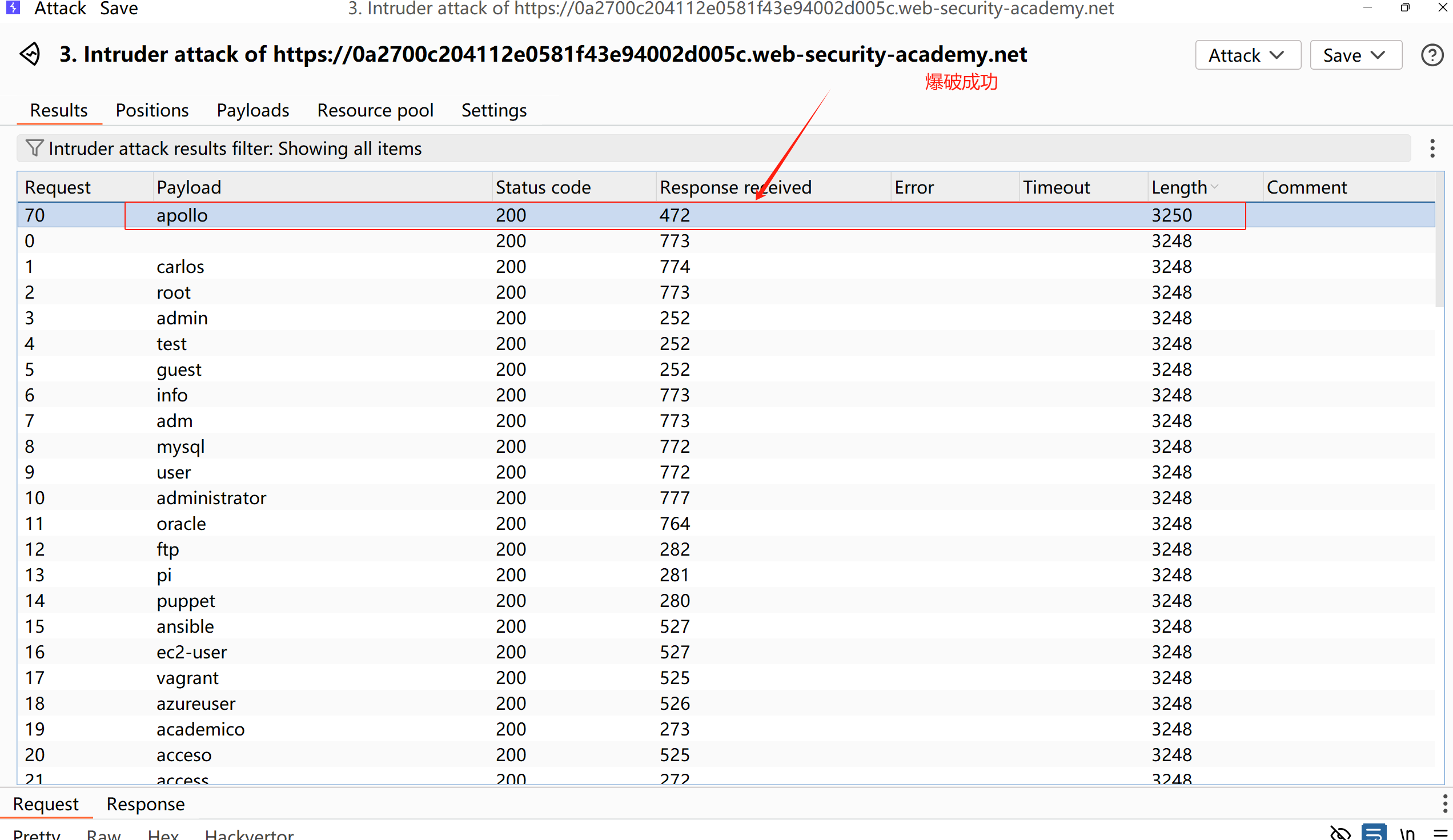Click the Intruder attack icon beside the title

(x=30, y=55)
